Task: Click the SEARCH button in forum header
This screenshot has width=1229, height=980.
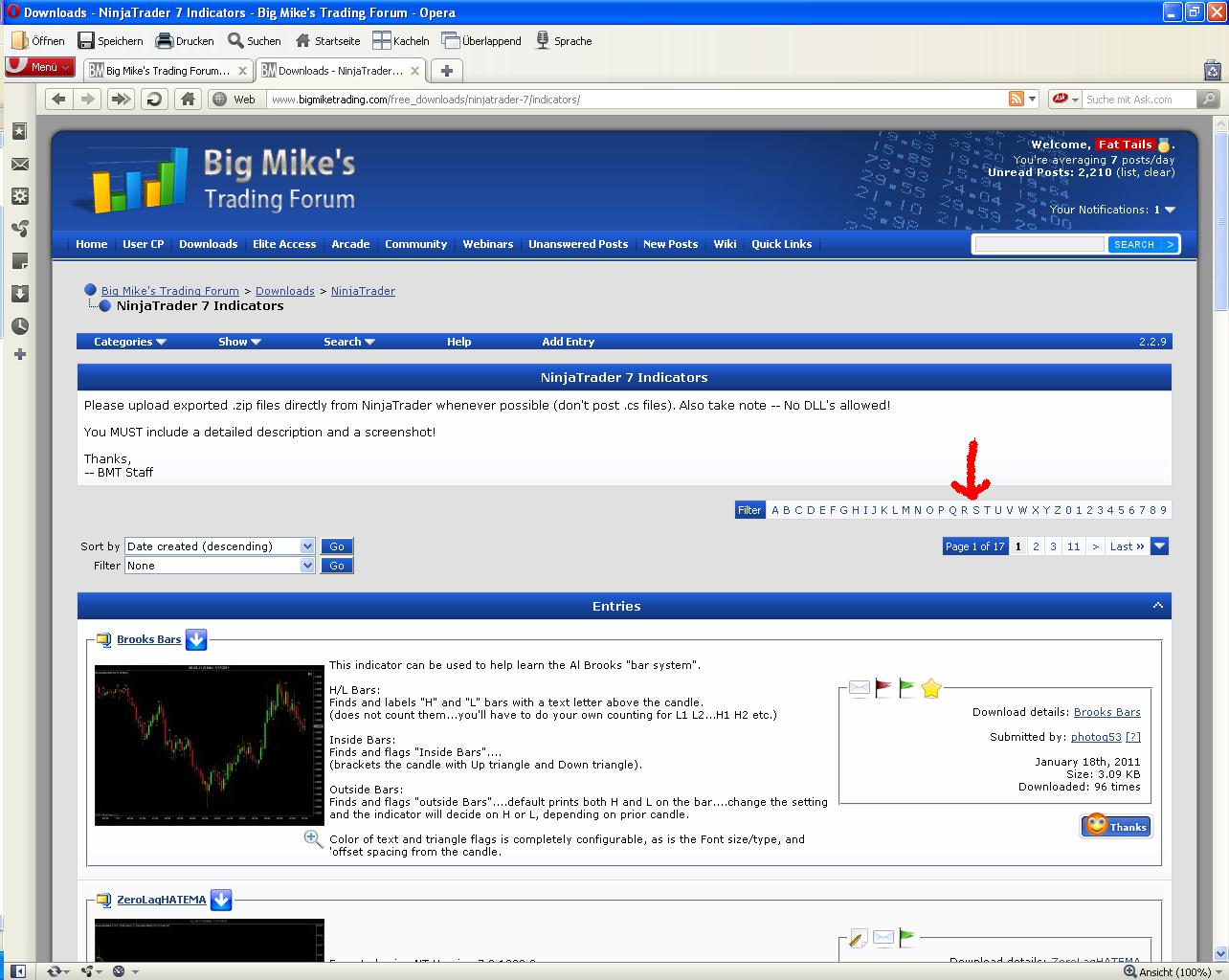Action: (1142, 245)
